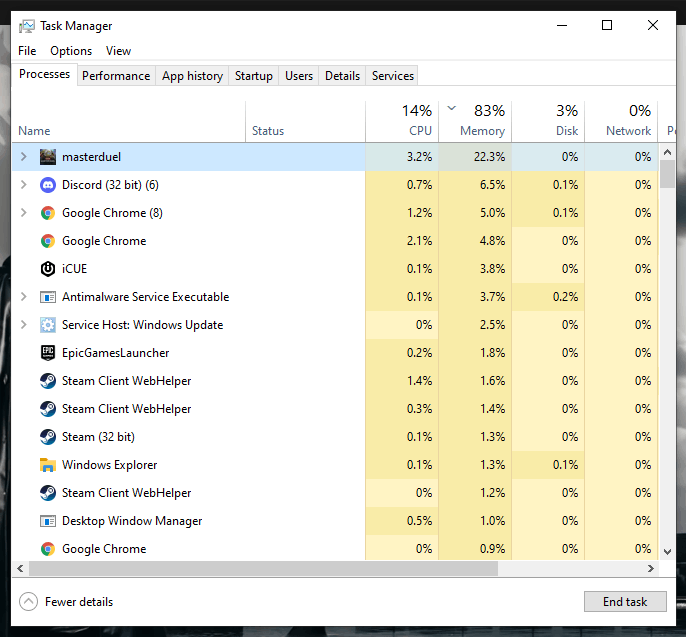Switch to the Users tab
The width and height of the screenshot is (686, 637).
pos(299,76)
